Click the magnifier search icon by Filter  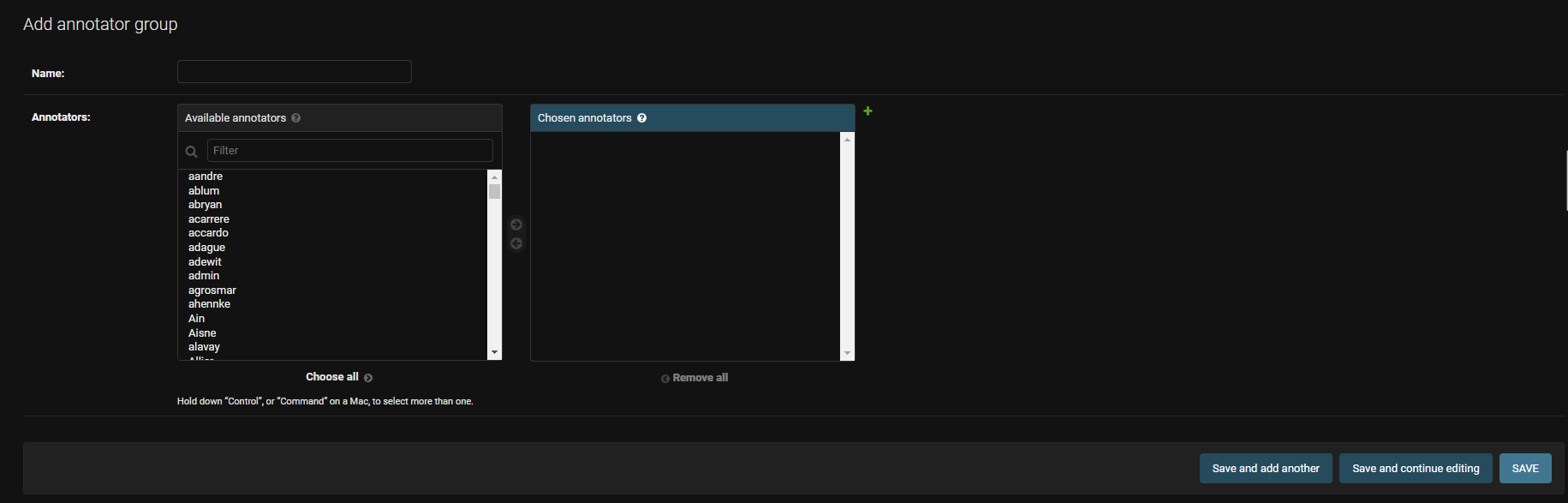click(x=192, y=152)
